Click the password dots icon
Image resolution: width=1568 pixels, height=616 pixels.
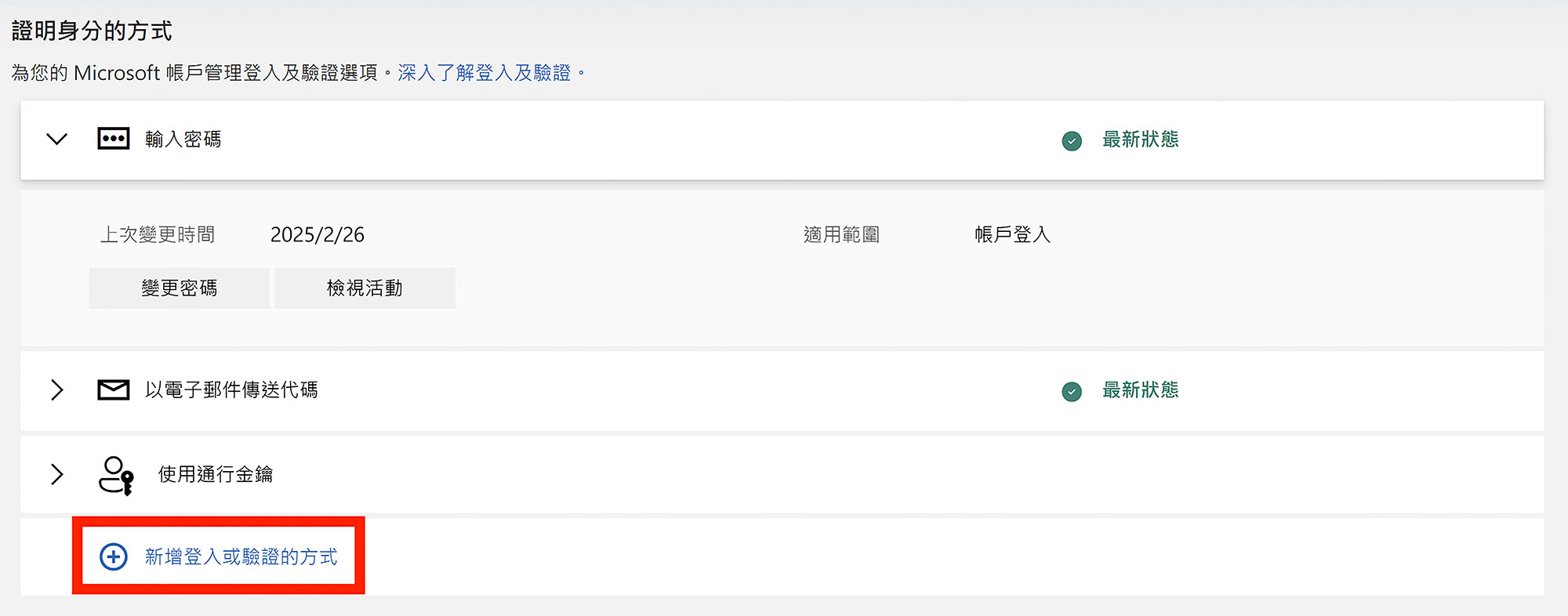click(x=114, y=139)
